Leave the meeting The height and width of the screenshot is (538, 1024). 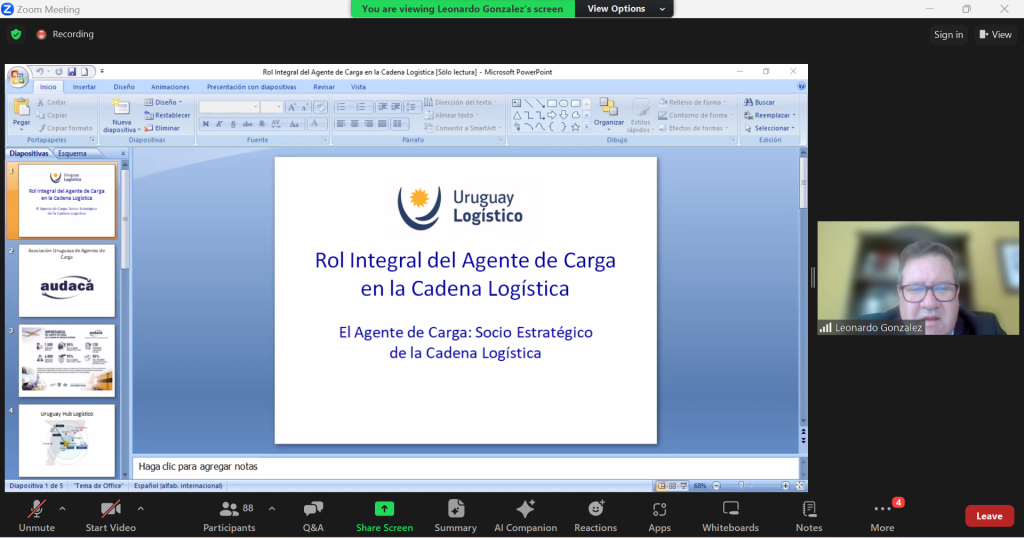pos(989,516)
